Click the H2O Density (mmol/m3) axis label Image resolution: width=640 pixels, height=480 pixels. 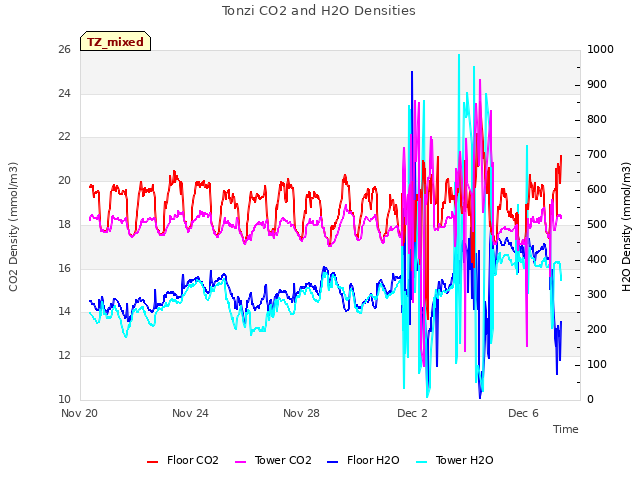(626, 227)
